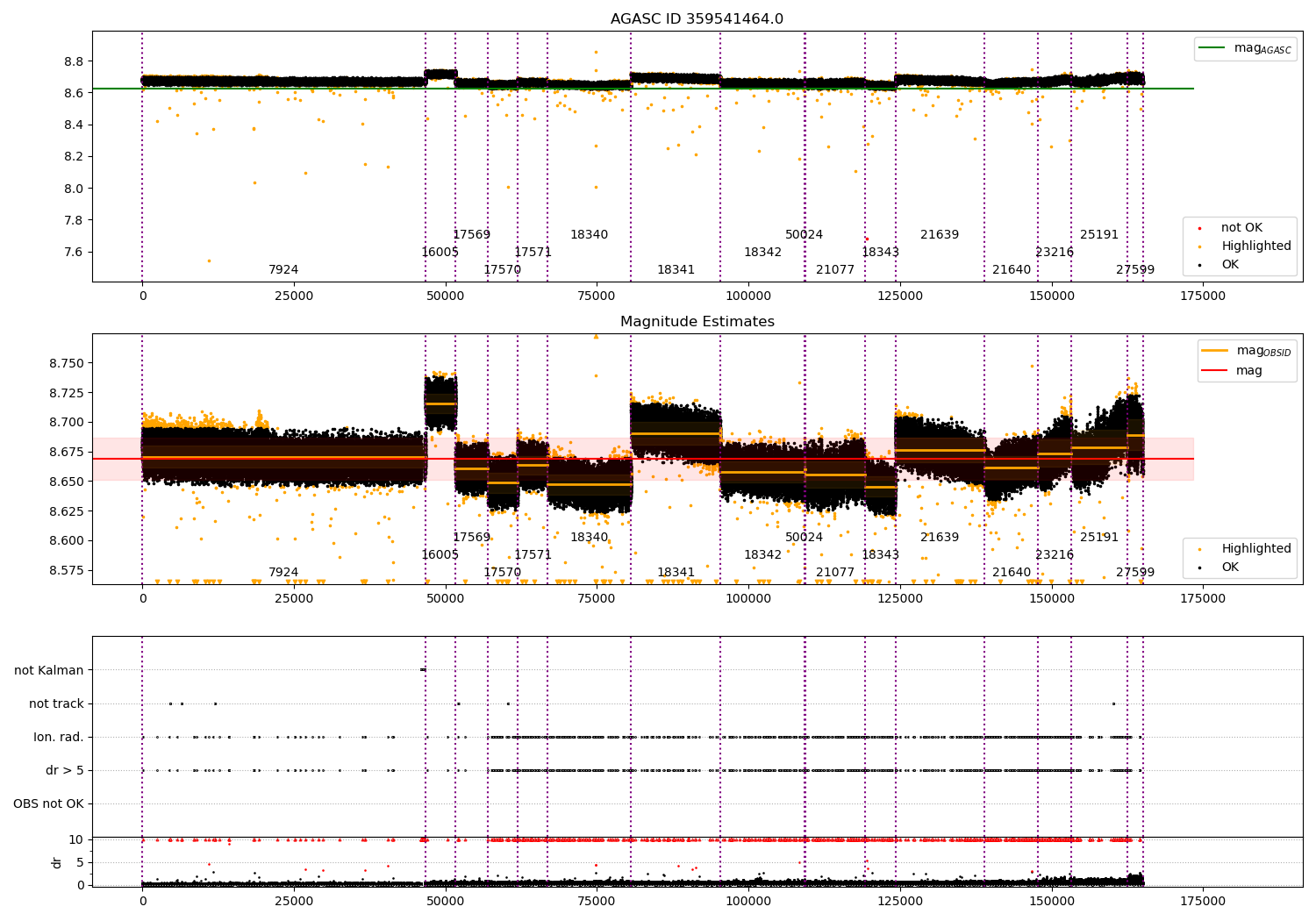This screenshot has height=921, width=1316.
Task: Click OBSID label 17569 in the AGASC ID plot
Action: tap(472, 235)
